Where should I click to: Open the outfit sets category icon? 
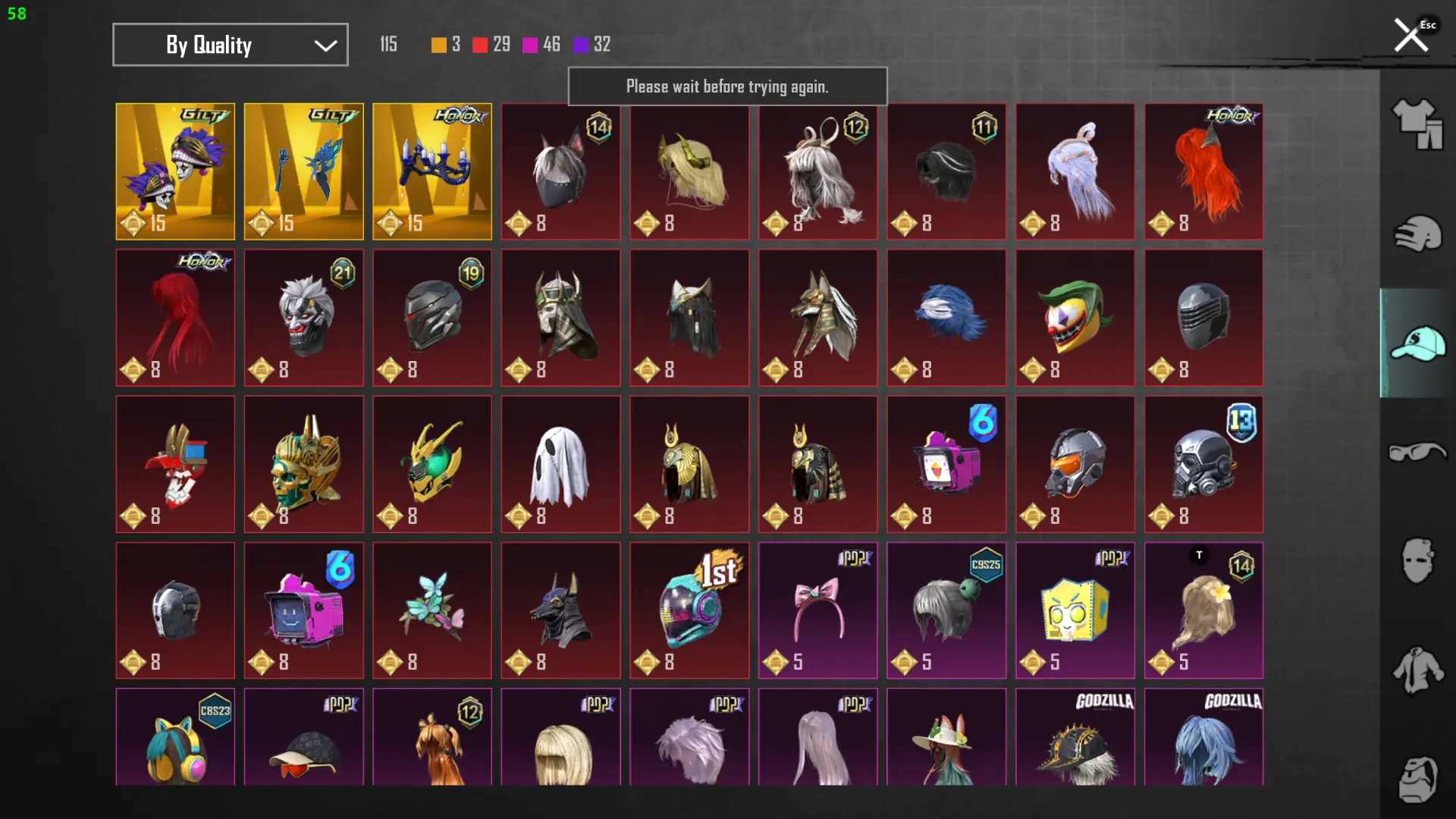tap(1417, 124)
